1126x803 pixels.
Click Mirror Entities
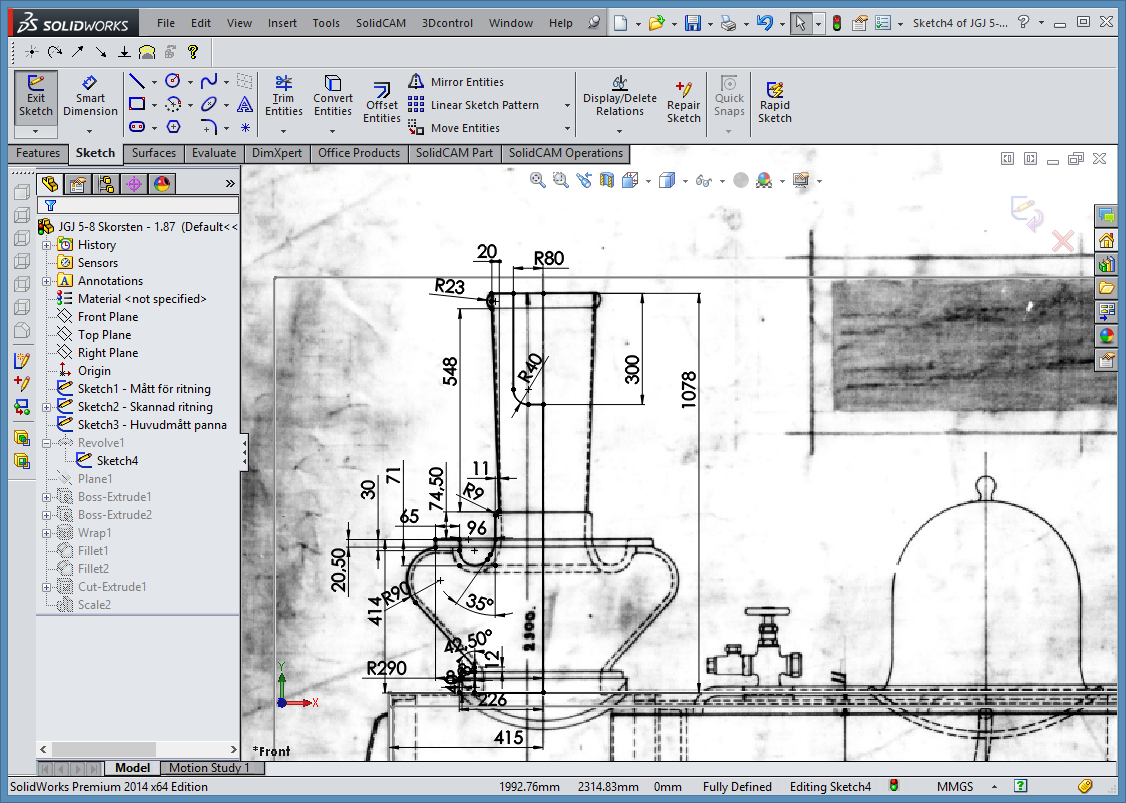pyautogui.click(x=457, y=82)
